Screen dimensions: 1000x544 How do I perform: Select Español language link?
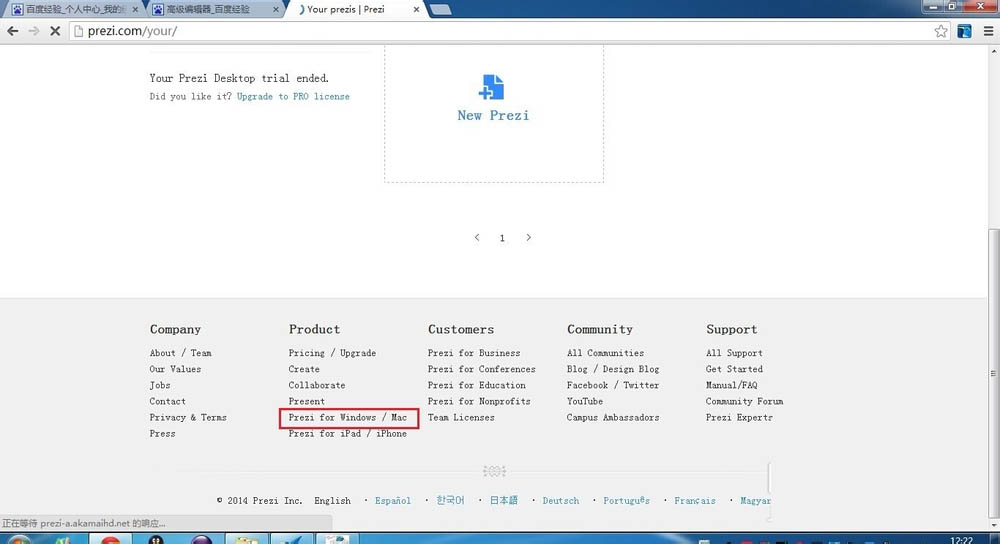point(393,501)
